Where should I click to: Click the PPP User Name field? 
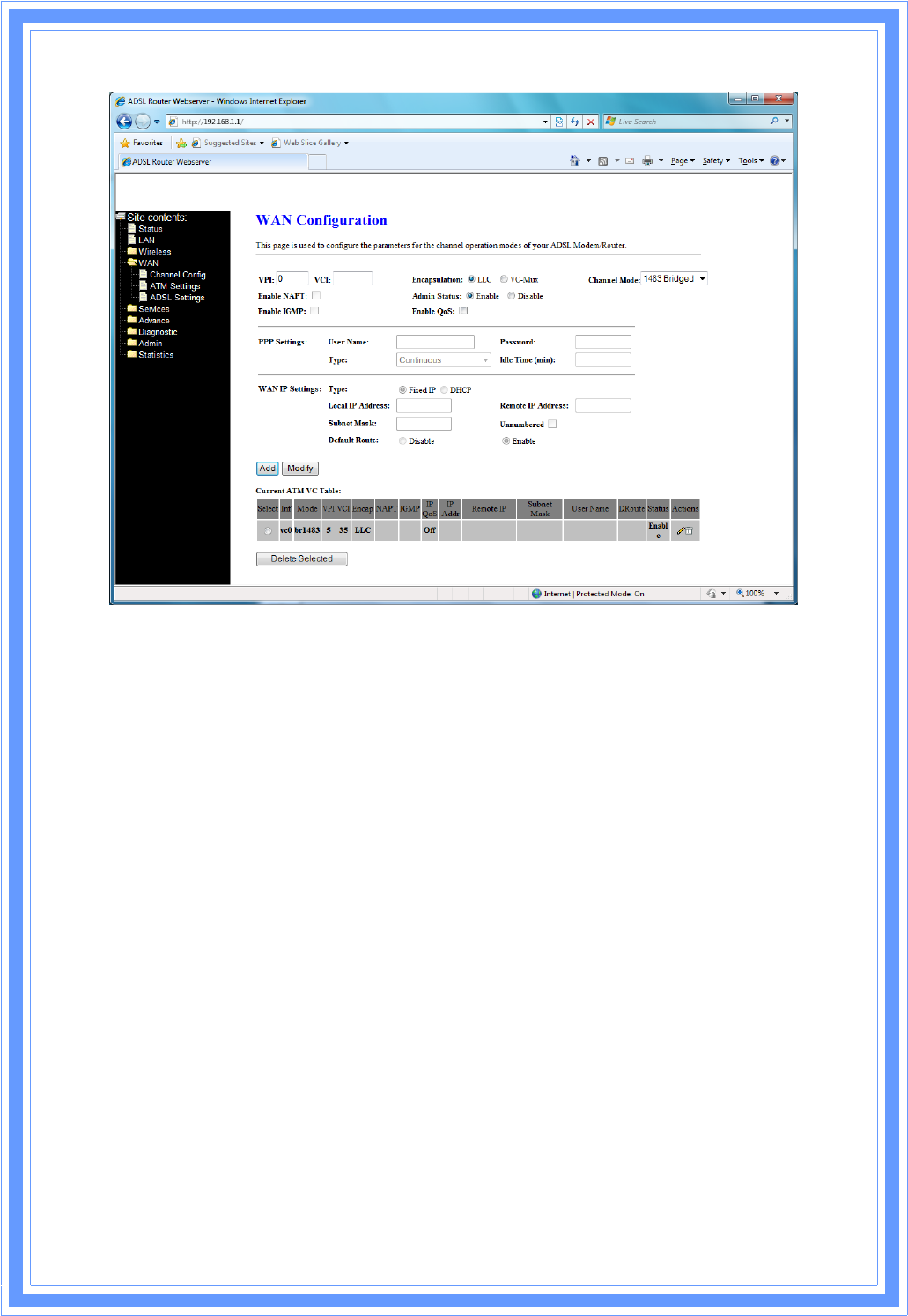tap(435, 342)
